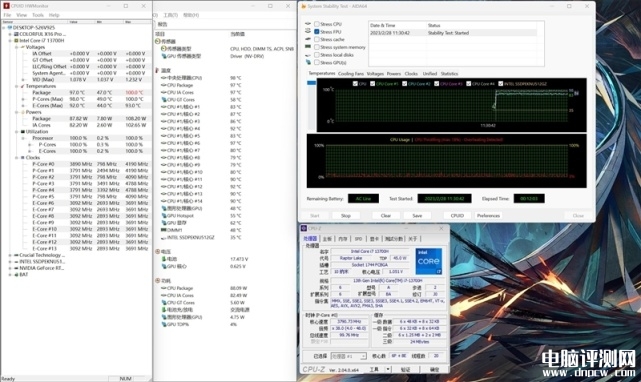Click the 温度 section icon in sensor report
This screenshot has height=382, width=641.
(x=158, y=70)
